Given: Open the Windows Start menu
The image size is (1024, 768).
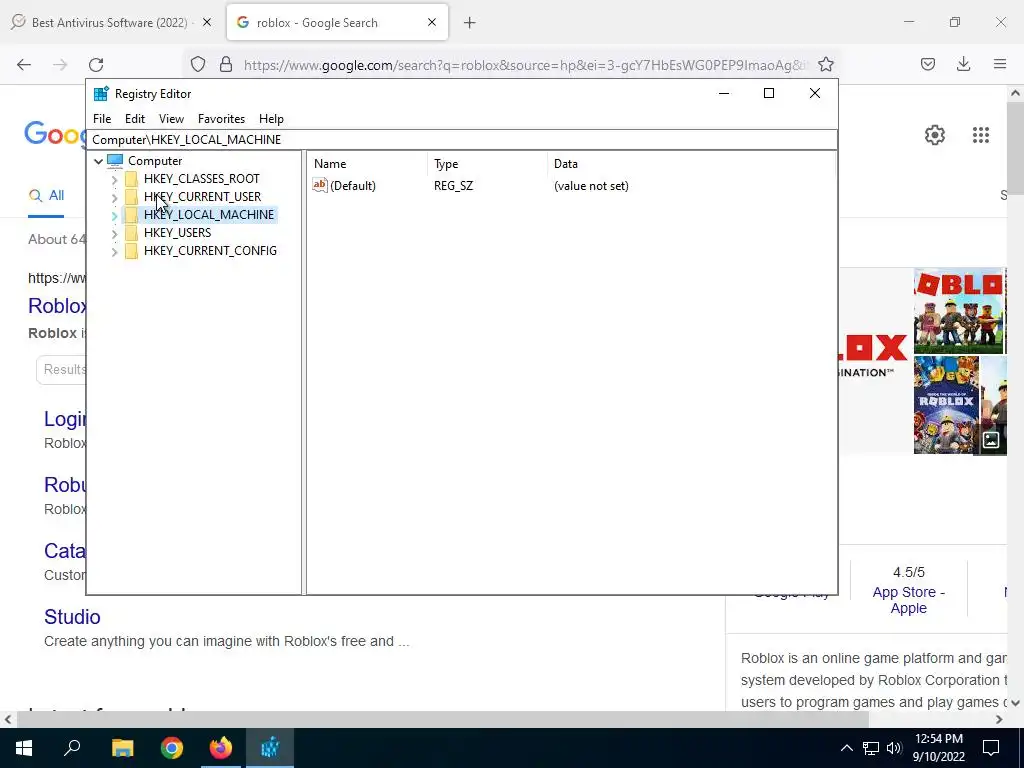Looking at the screenshot, I should (x=24, y=748).
